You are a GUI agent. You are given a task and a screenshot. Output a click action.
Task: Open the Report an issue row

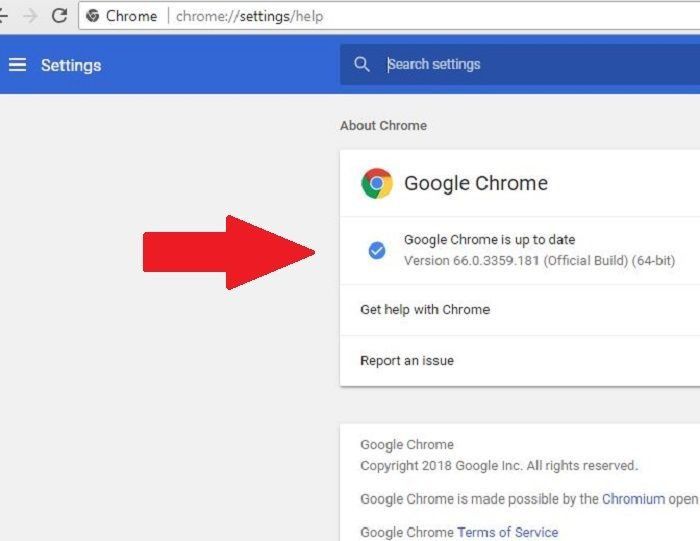click(407, 361)
